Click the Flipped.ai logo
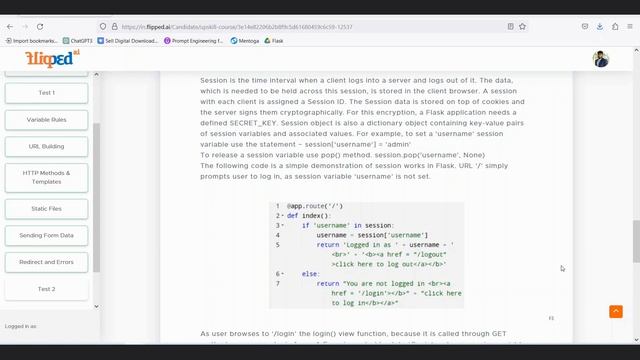The image size is (640, 360). [x=52, y=59]
